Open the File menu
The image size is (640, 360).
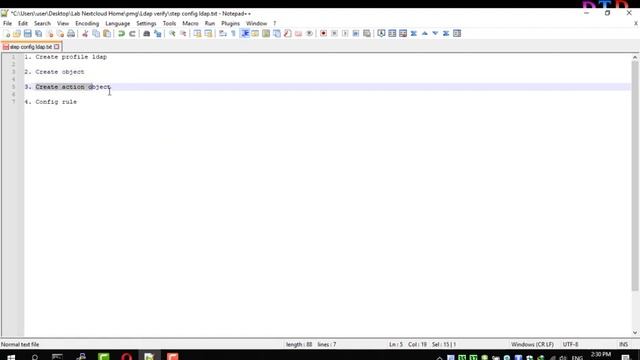point(7,23)
